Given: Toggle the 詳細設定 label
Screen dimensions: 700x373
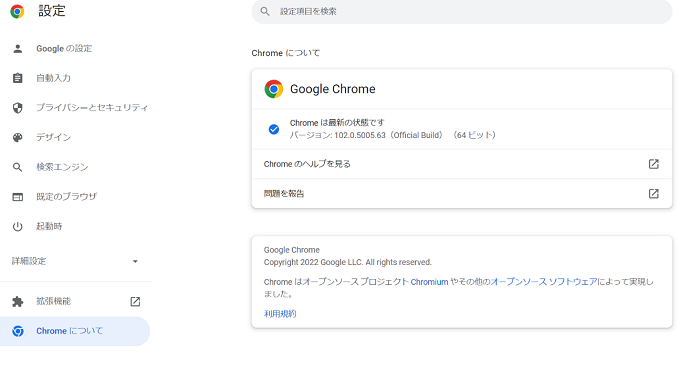Looking at the screenshot, I should click(x=29, y=261).
